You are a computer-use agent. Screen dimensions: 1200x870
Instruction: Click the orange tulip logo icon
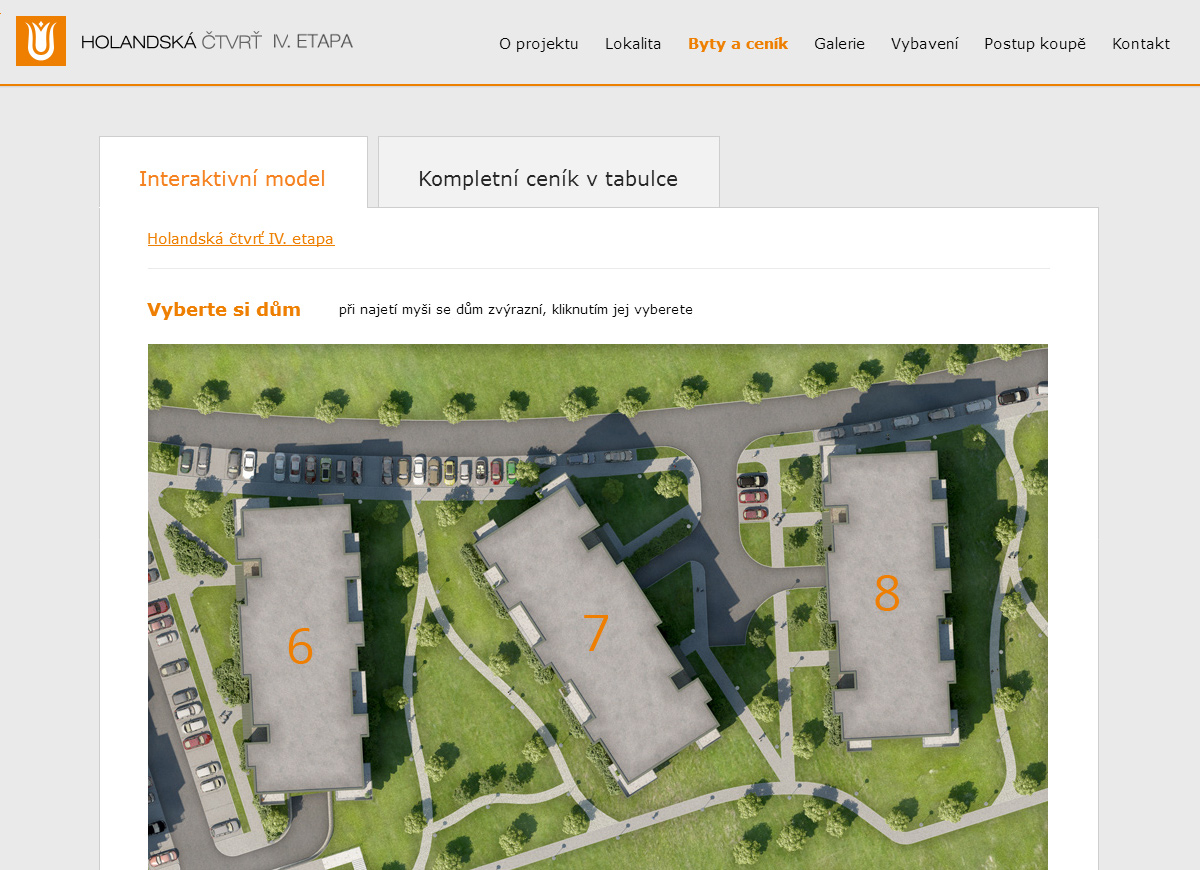point(41,41)
